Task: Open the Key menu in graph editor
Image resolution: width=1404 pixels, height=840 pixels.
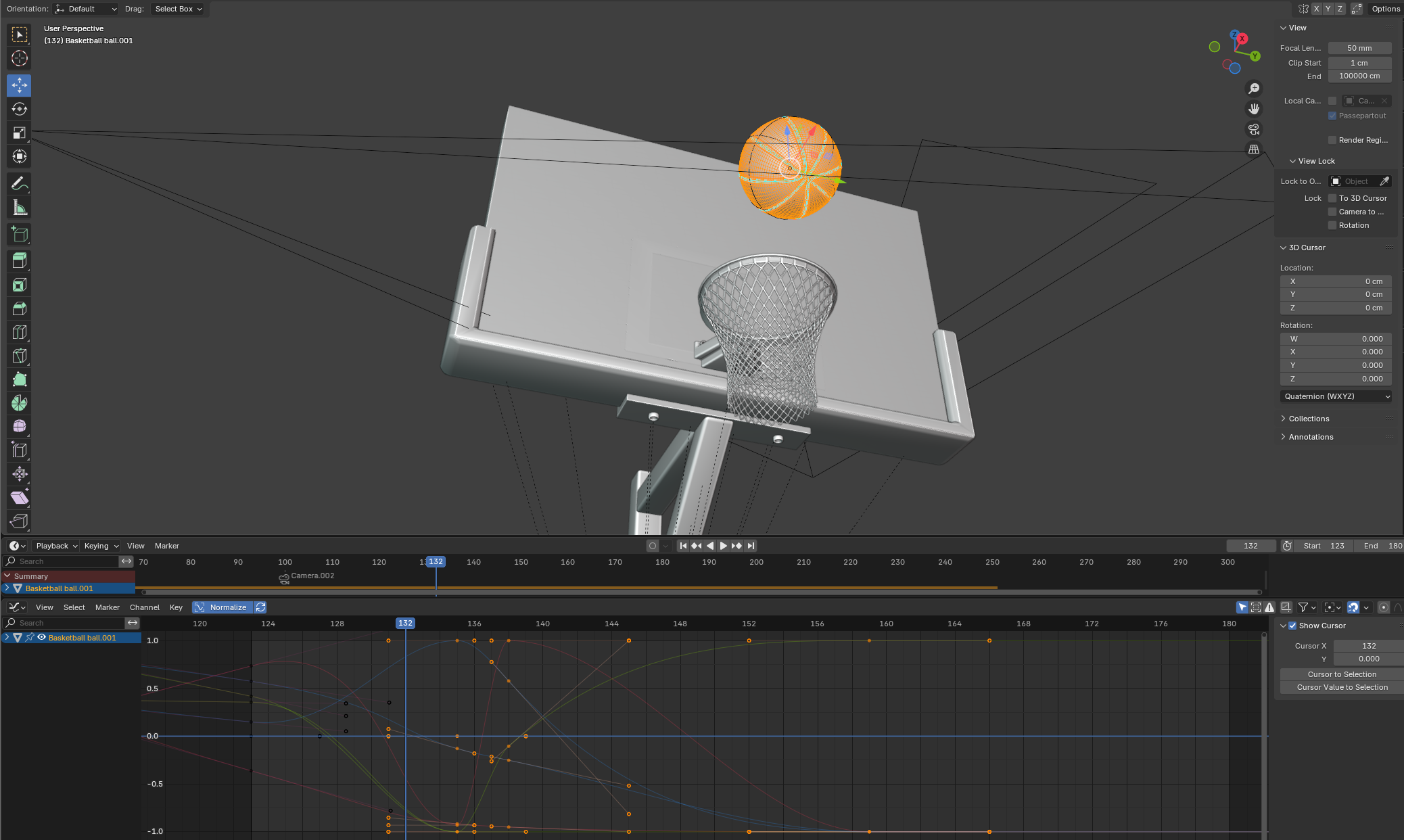Action: tap(176, 607)
